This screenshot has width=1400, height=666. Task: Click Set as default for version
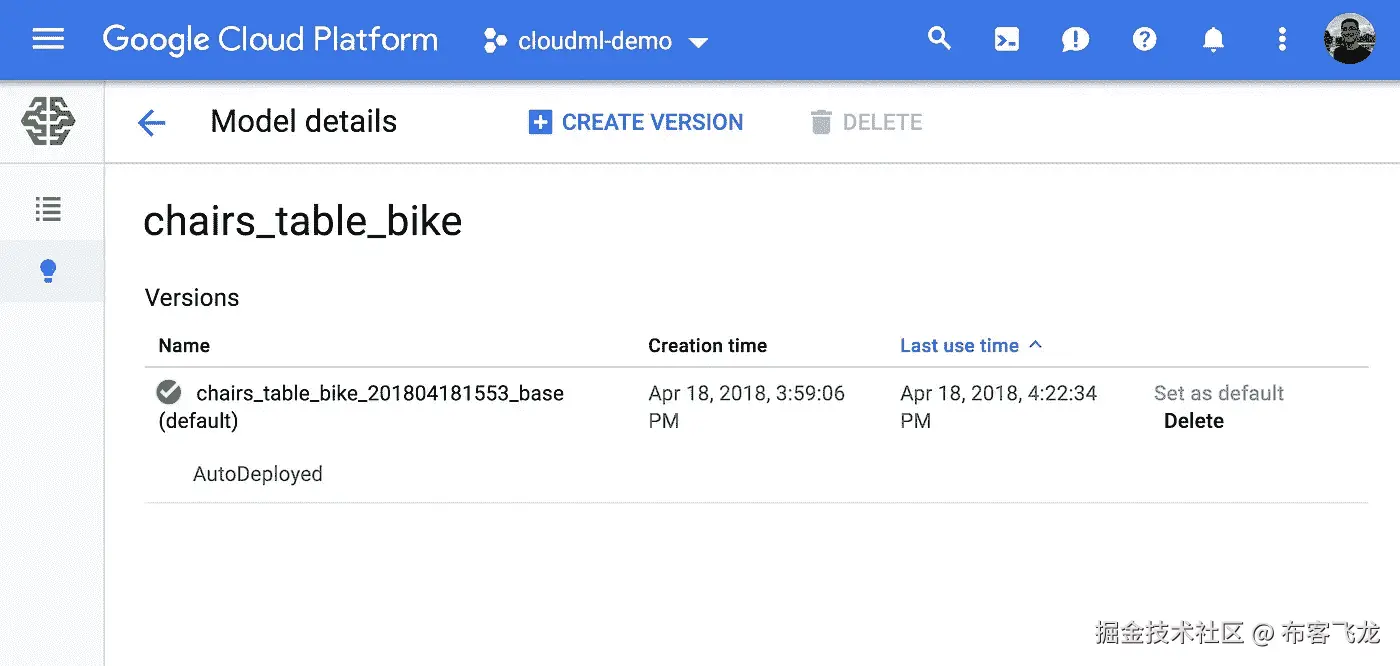[x=1218, y=393]
